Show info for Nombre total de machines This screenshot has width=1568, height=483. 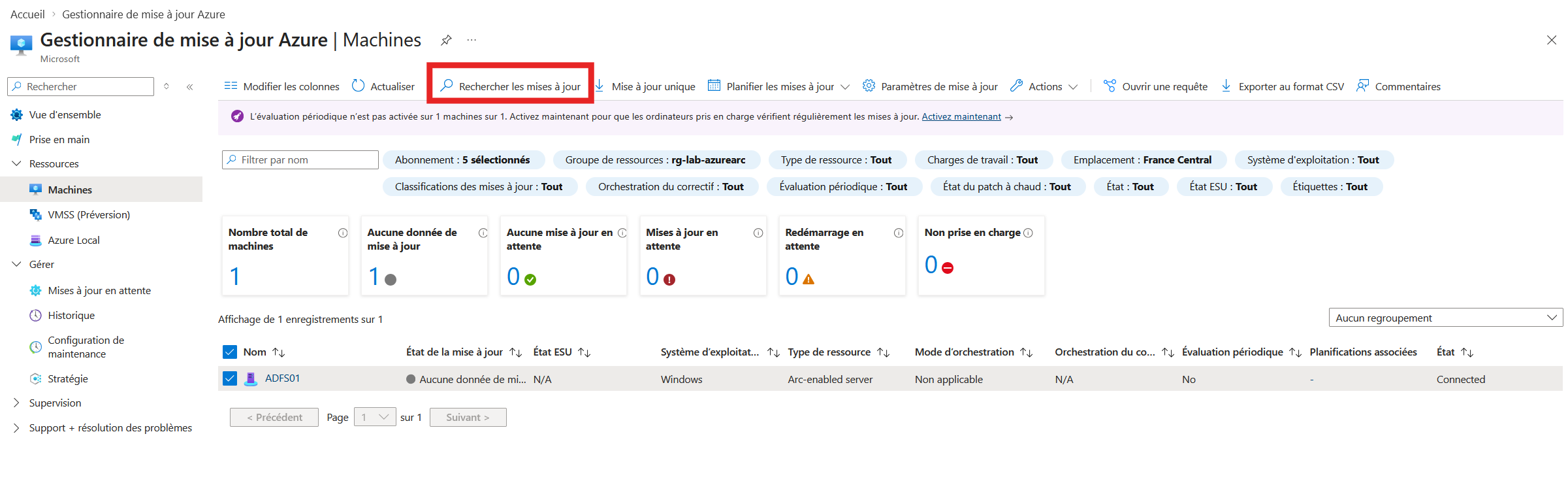point(343,233)
